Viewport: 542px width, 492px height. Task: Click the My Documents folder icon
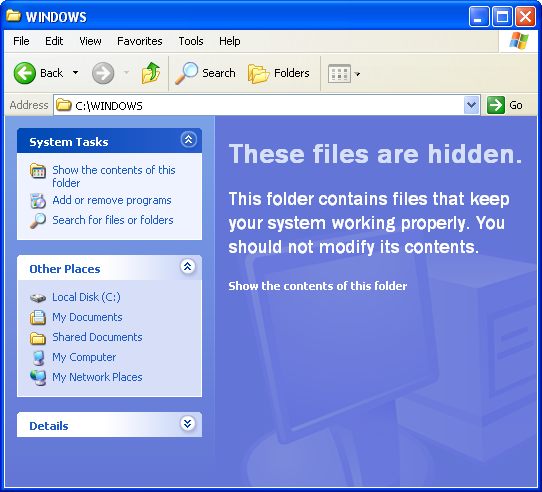click(38, 317)
